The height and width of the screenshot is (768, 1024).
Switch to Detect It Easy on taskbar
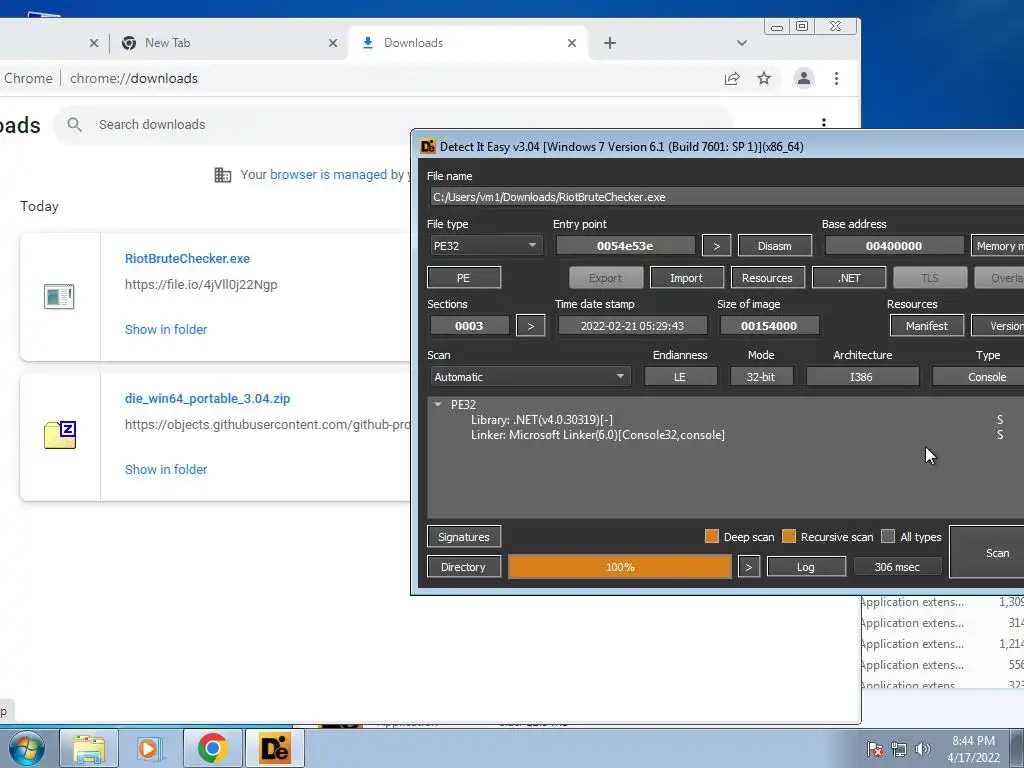[274, 748]
